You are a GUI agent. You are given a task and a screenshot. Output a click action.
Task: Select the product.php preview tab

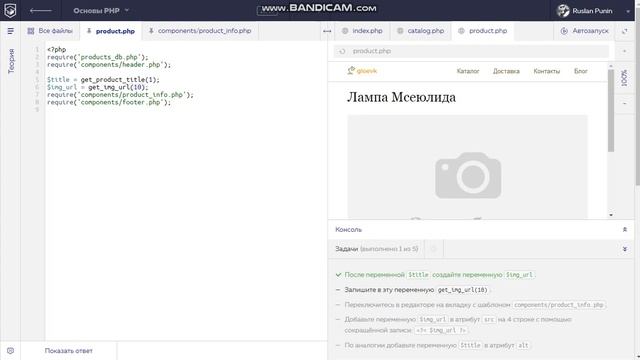click(x=483, y=31)
